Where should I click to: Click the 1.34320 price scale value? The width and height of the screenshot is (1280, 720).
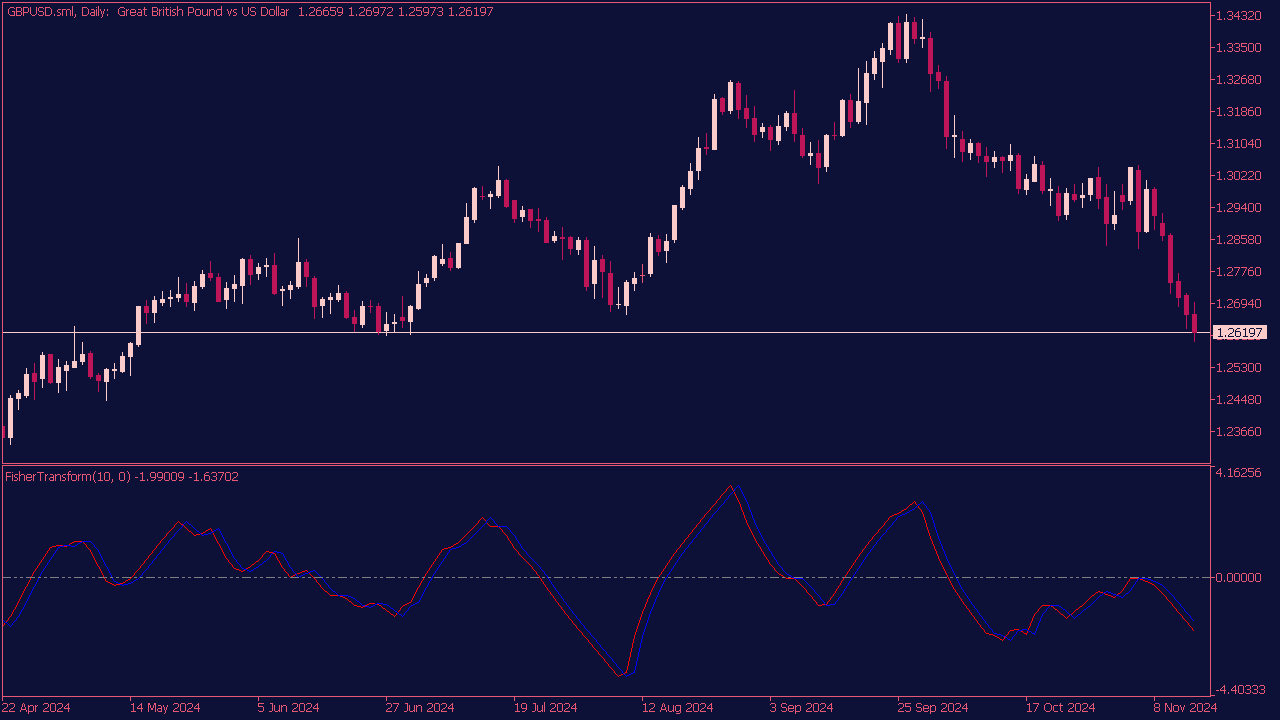click(1238, 16)
